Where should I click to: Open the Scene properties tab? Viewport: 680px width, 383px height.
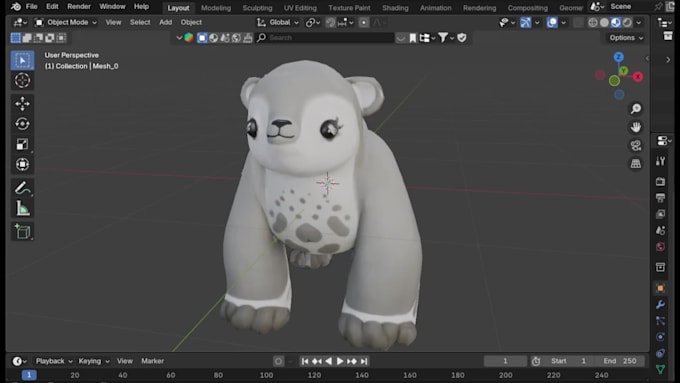pos(660,230)
